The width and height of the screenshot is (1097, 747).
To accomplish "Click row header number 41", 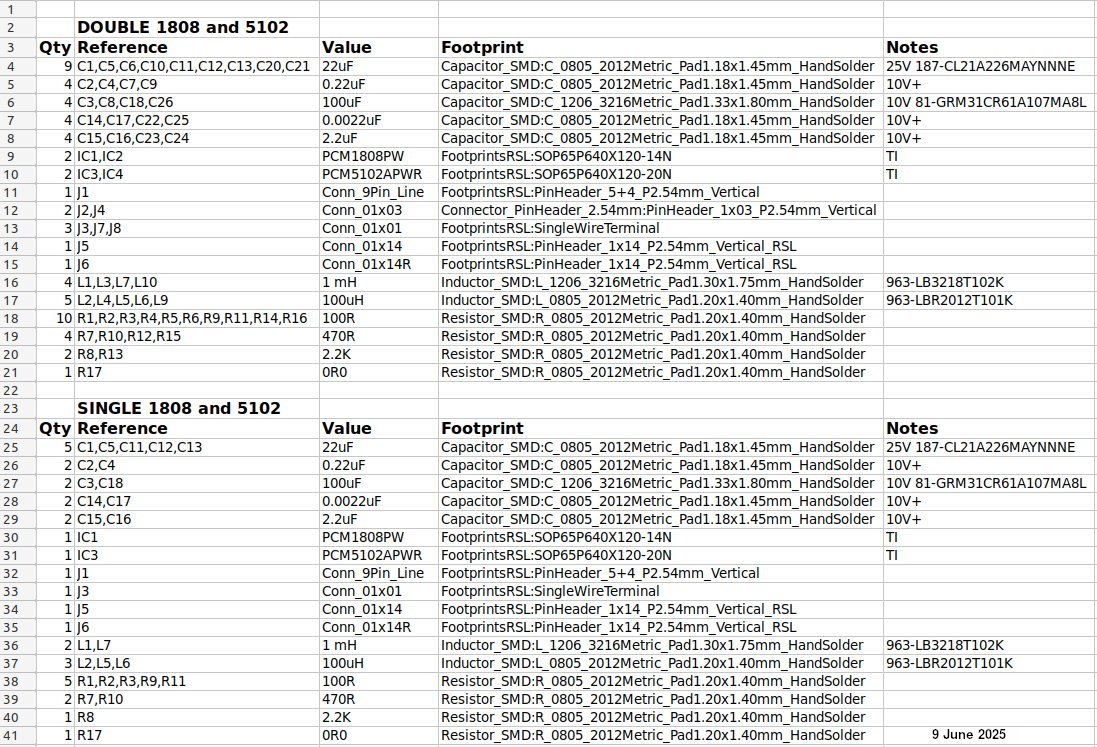I will (17, 736).
